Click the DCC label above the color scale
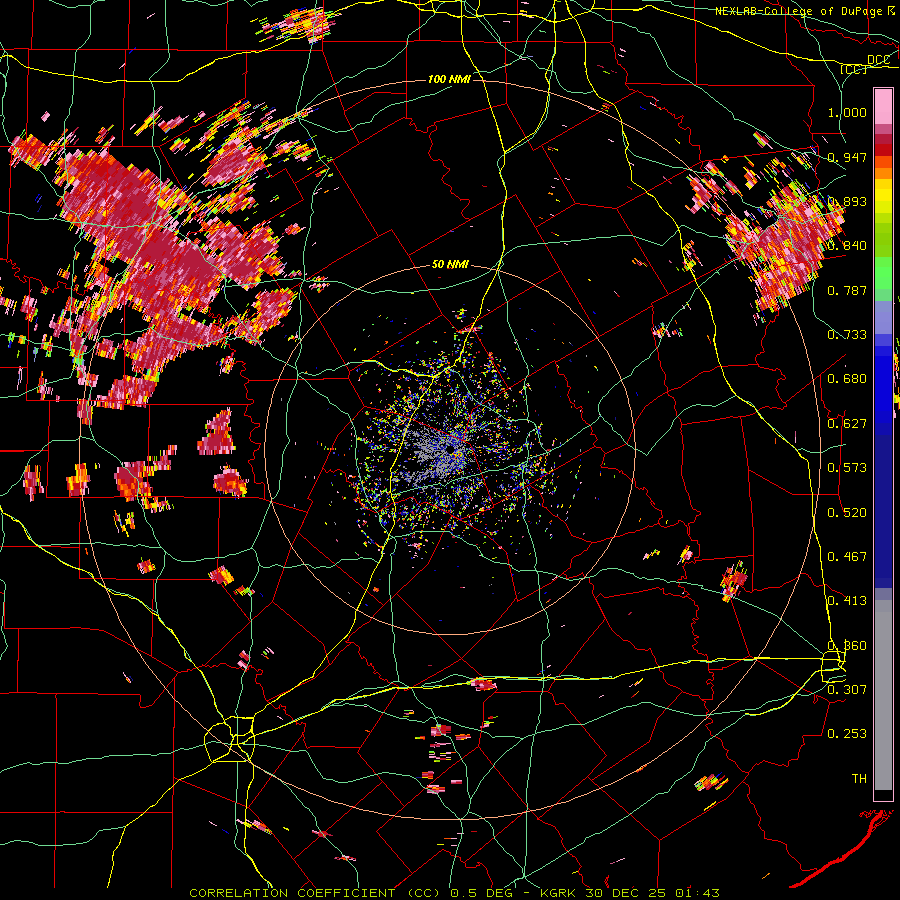900x900 pixels. pos(878,60)
